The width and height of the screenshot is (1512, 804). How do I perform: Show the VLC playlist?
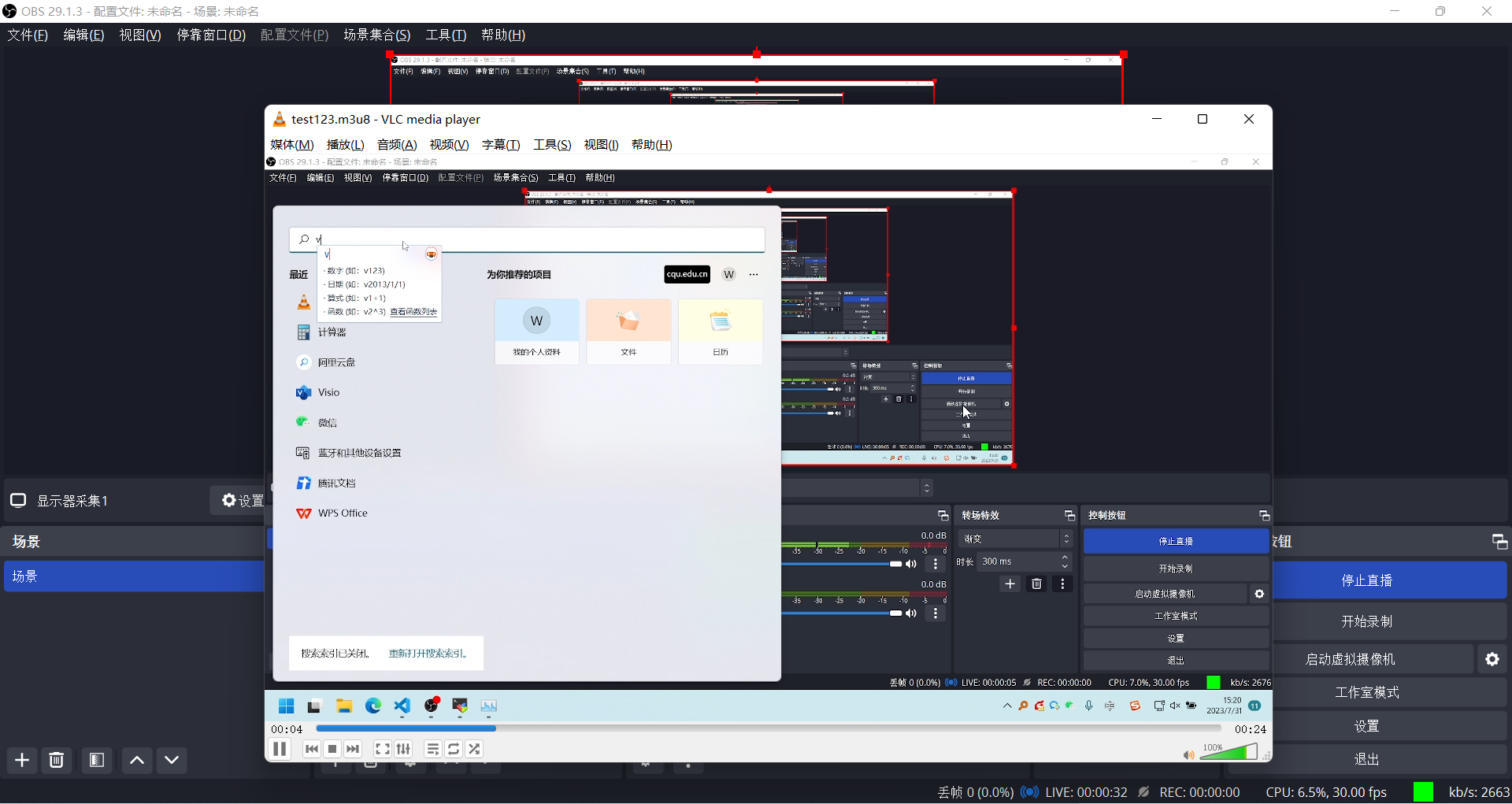pyautogui.click(x=433, y=749)
